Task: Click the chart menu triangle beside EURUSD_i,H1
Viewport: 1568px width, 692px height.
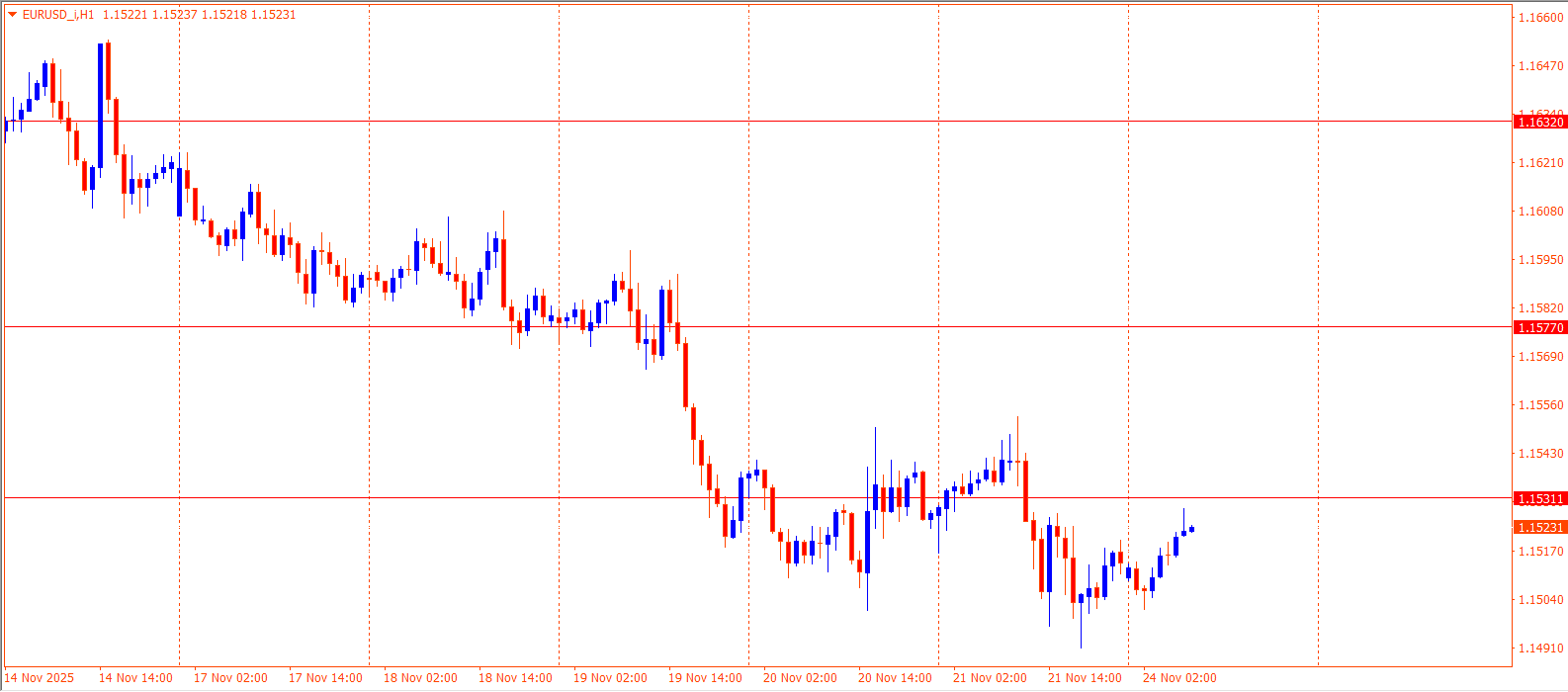Action: (12, 15)
